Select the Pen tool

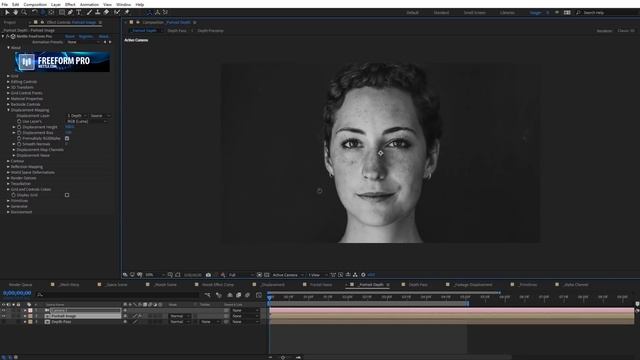70,13
